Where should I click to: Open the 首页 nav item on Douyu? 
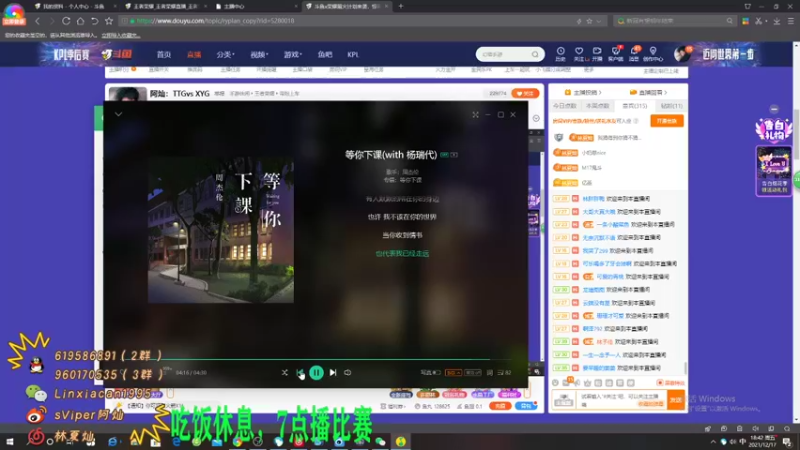click(163, 55)
